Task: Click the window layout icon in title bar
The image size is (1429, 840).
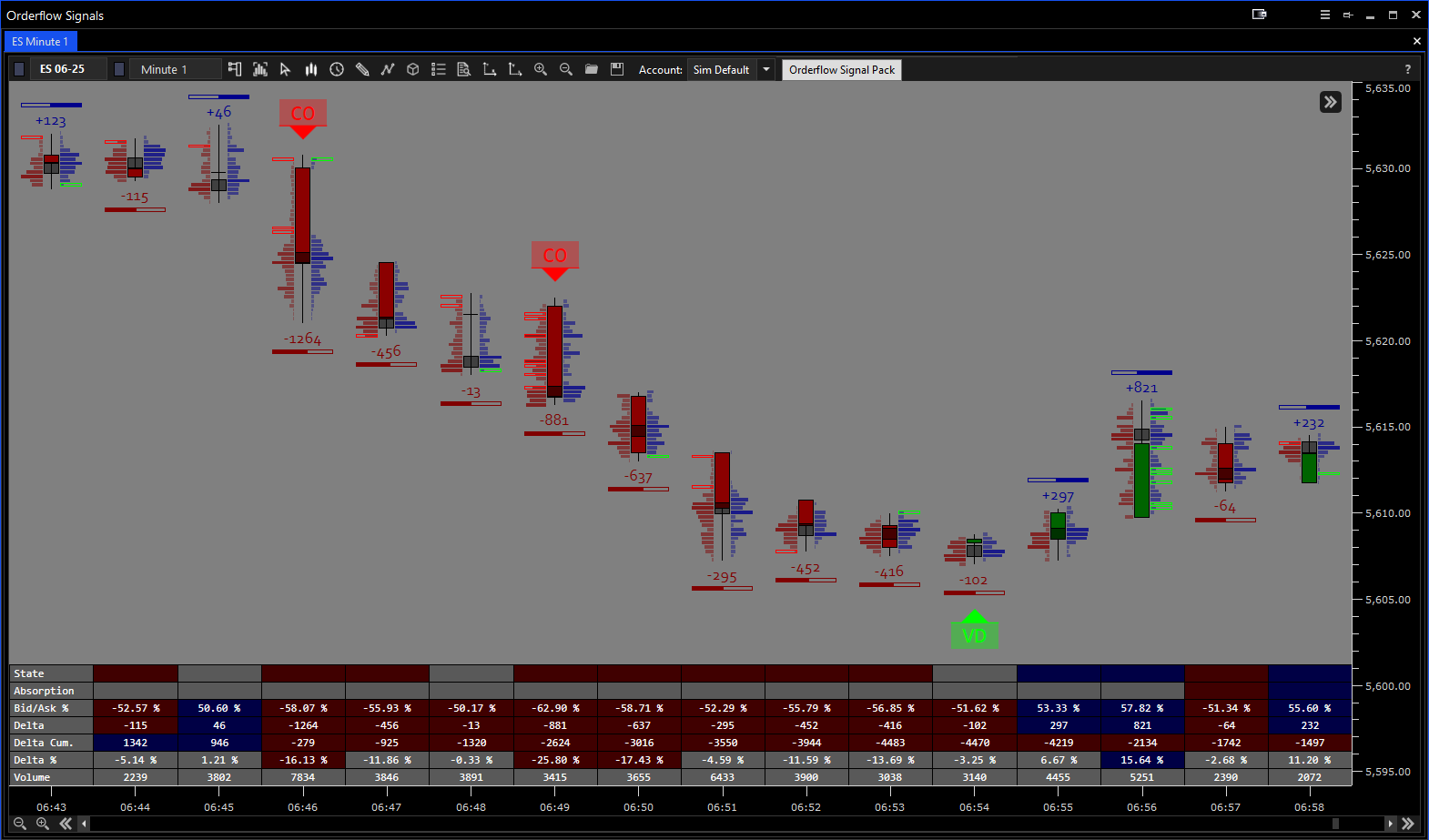Action: [x=1260, y=15]
